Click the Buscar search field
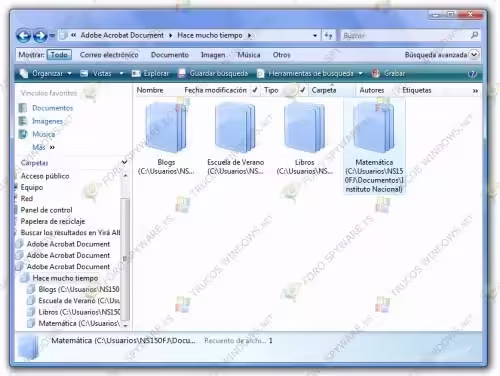This screenshot has width=500, height=376. pyautogui.click(x=405, y=35)
